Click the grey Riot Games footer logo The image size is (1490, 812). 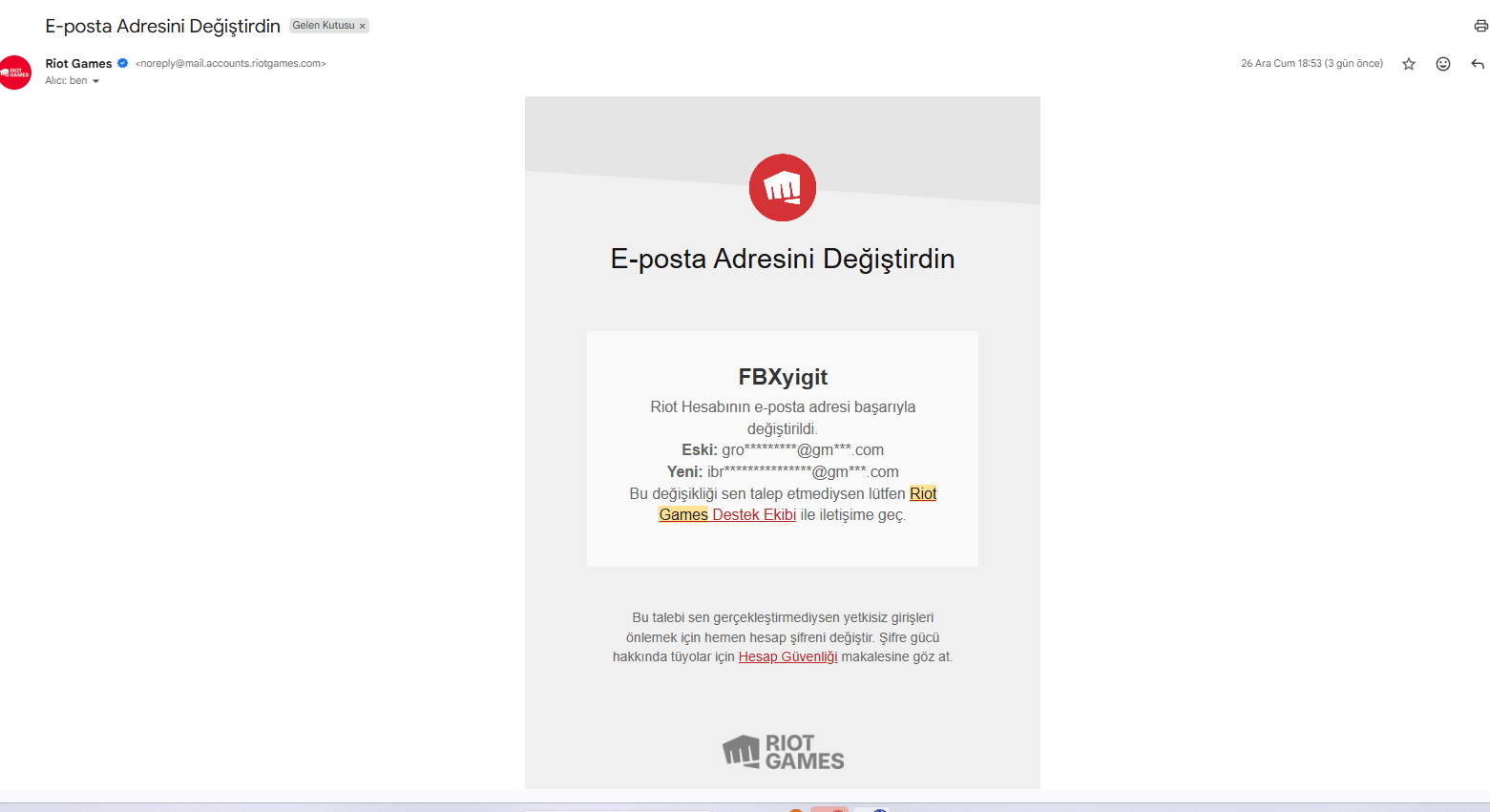(783, 752)
